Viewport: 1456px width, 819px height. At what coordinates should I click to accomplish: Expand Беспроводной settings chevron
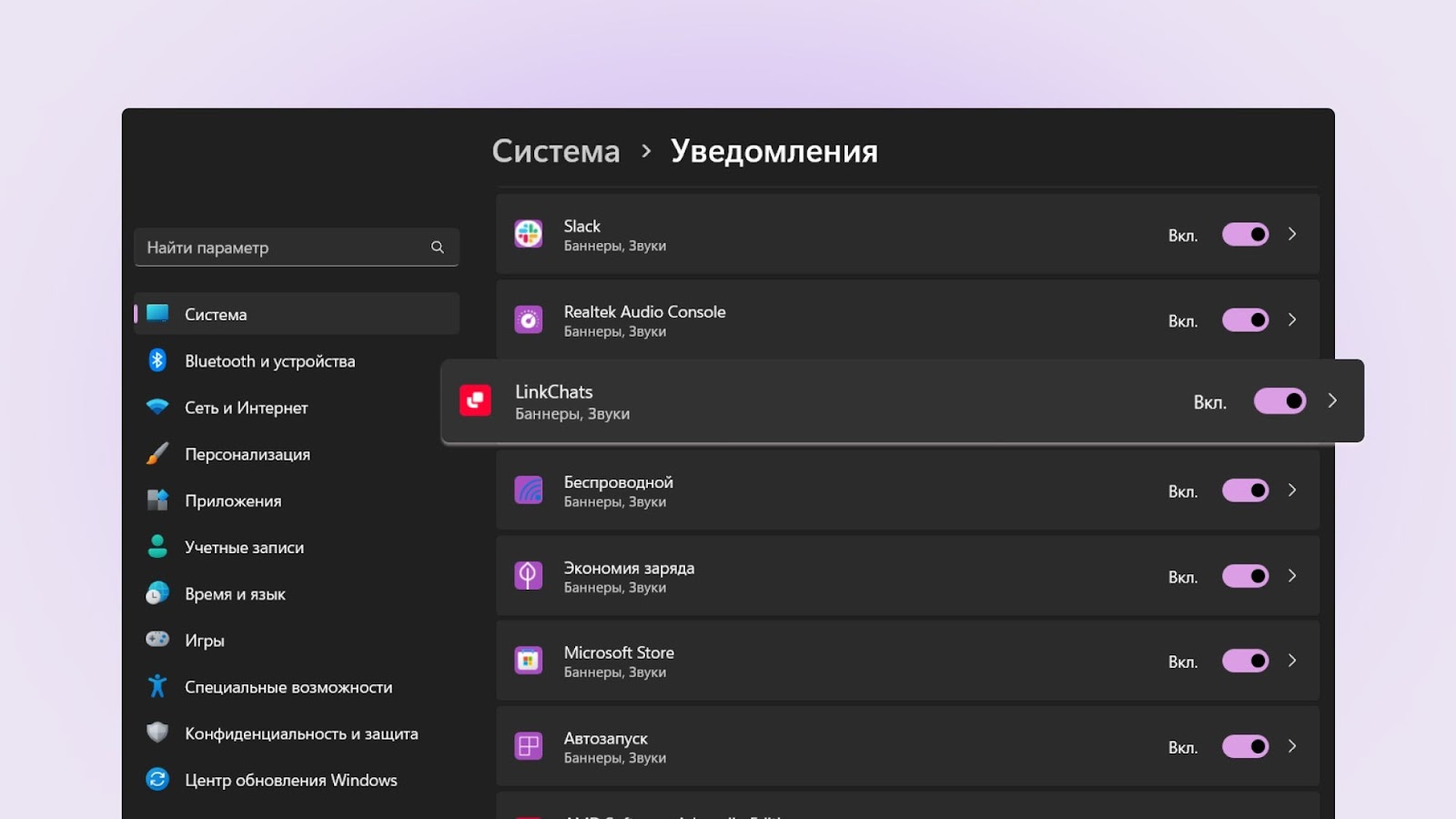coord(1292,490)
